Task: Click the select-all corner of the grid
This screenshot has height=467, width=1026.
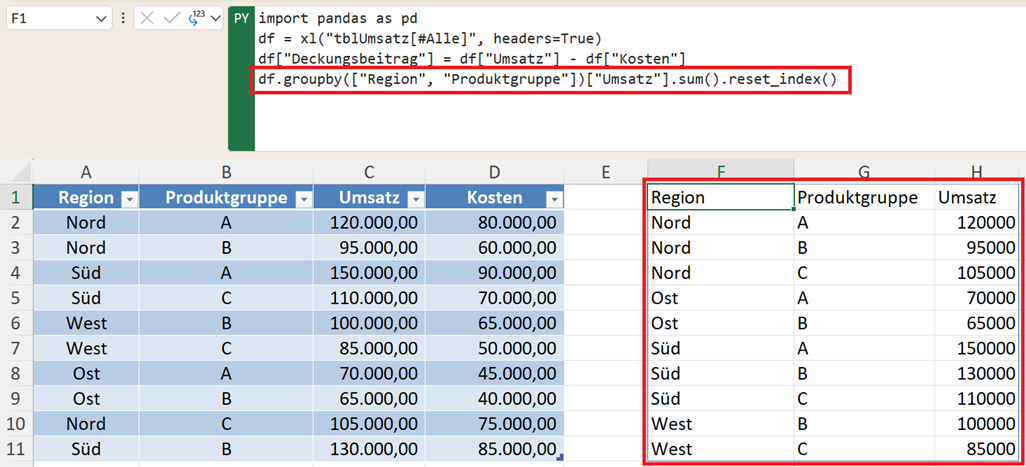Action: click(16, 172)
